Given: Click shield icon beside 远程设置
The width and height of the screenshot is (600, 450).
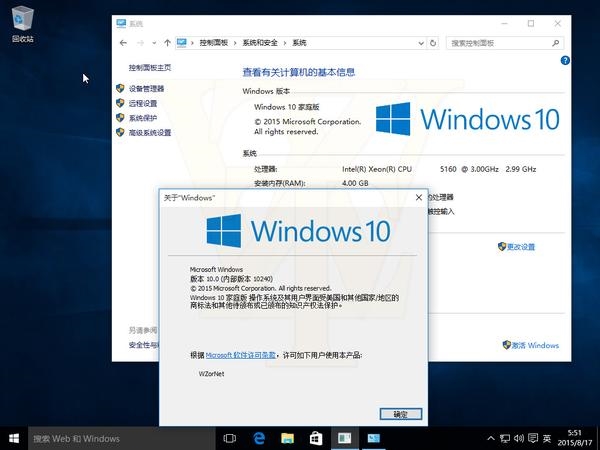Looking at the screenshot, I should (120, 103).
